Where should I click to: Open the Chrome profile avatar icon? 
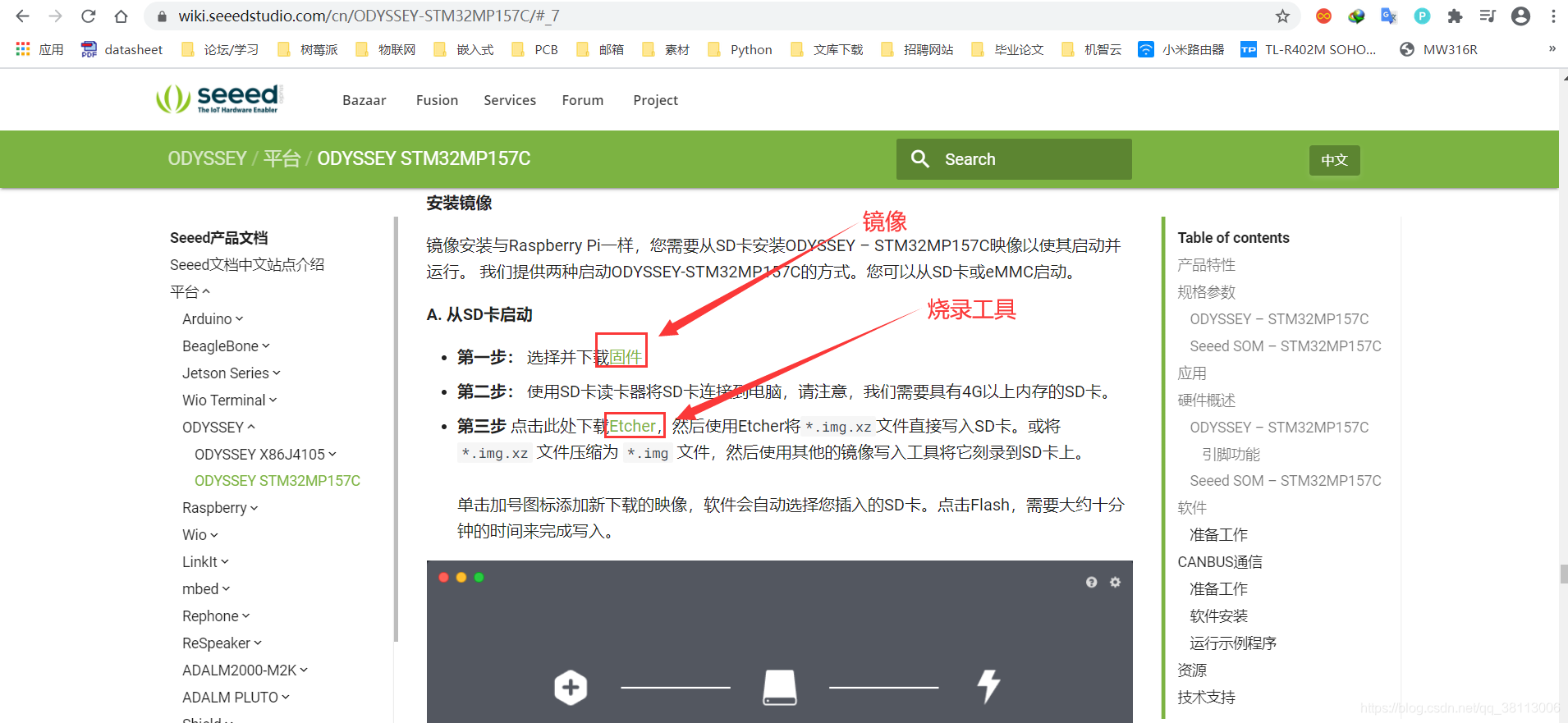pyautogui.click(x=1520, y=16)
